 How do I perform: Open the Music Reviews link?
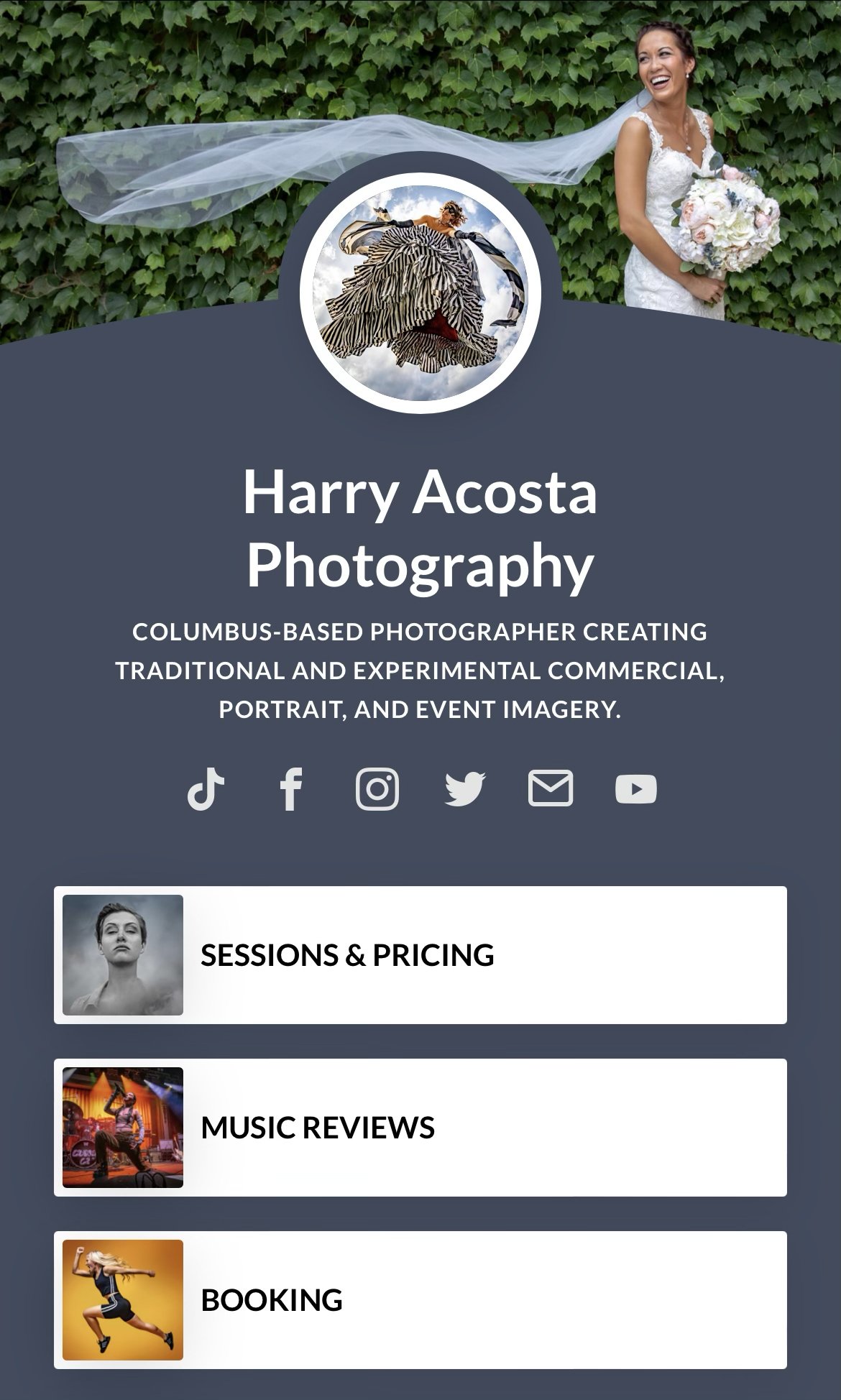[x=420, y=1128]
